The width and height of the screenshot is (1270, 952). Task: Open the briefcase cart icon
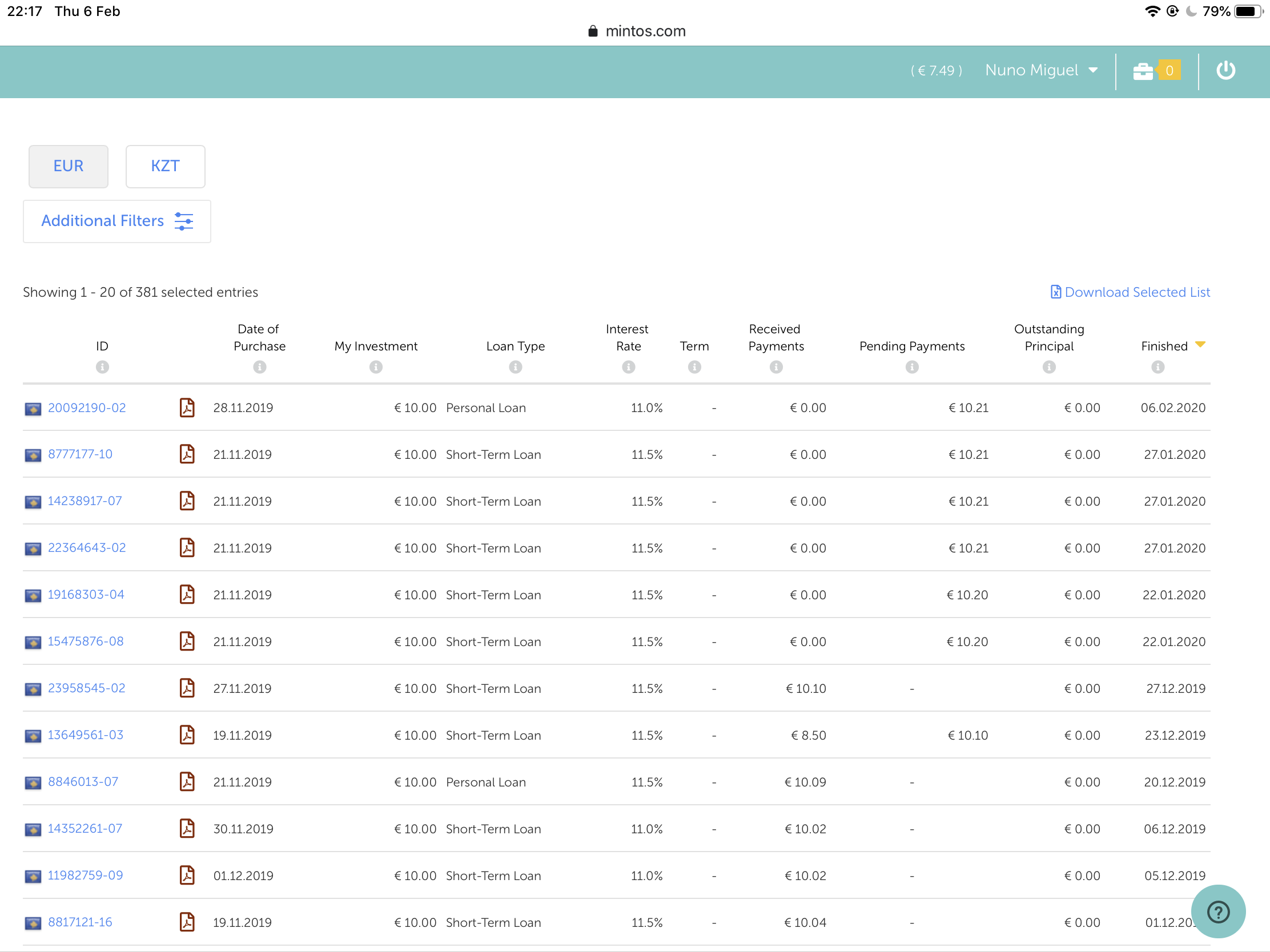pos(1143,71)
